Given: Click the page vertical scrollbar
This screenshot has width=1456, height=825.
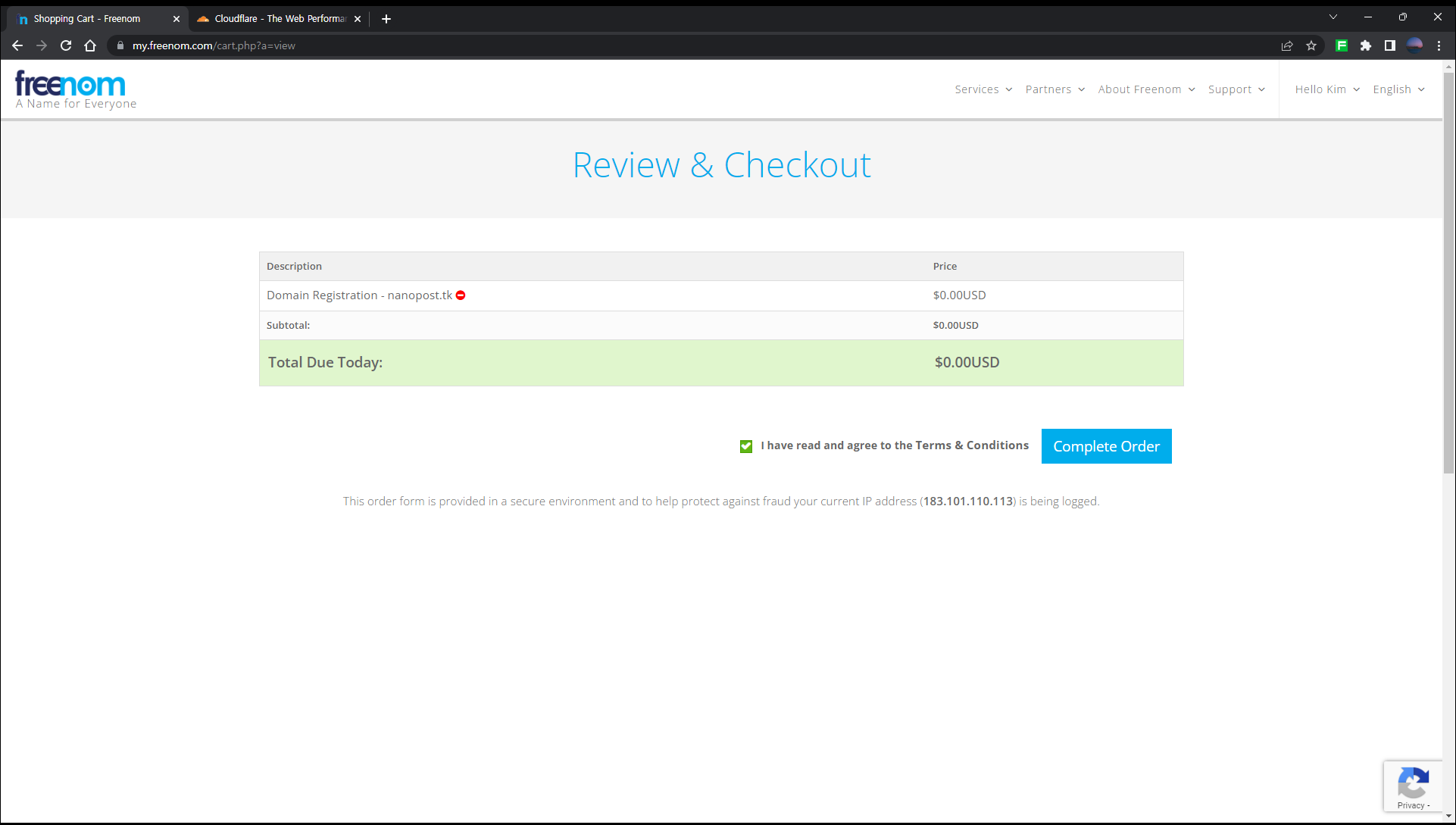Looking at the screenshot, I should (1448, 273).
